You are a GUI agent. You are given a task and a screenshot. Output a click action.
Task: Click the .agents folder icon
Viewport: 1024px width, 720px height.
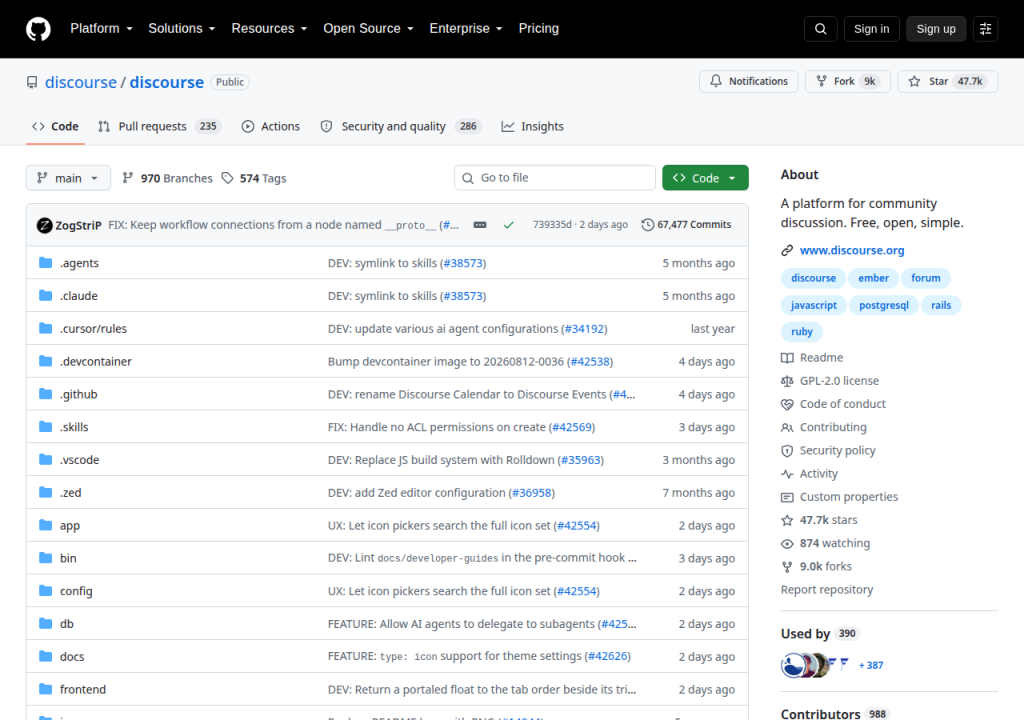[x=46, y=263]
